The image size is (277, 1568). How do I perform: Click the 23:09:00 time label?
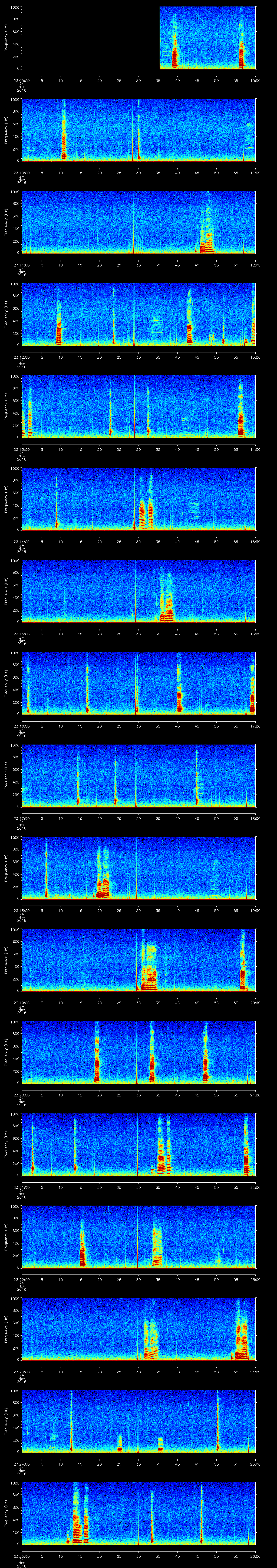22,80
